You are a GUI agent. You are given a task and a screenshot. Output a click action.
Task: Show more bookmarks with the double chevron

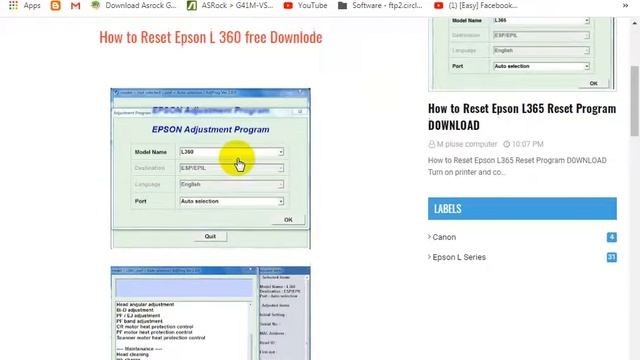point(625,5)
